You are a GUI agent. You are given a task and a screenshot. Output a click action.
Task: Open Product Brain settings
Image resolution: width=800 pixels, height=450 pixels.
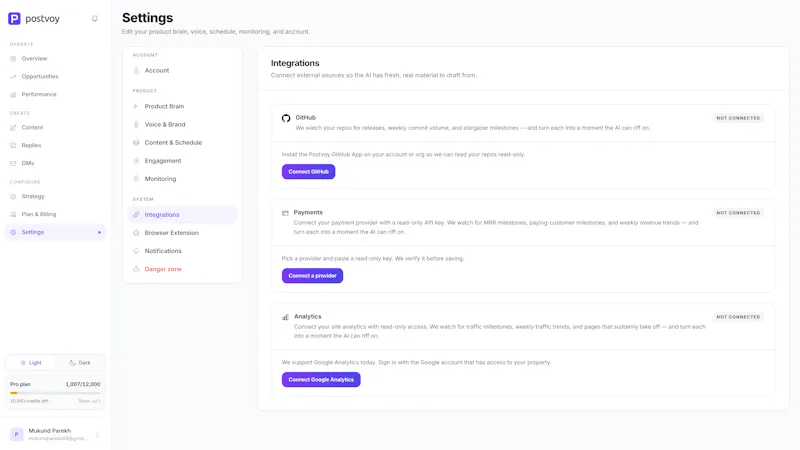click(183, 107)
